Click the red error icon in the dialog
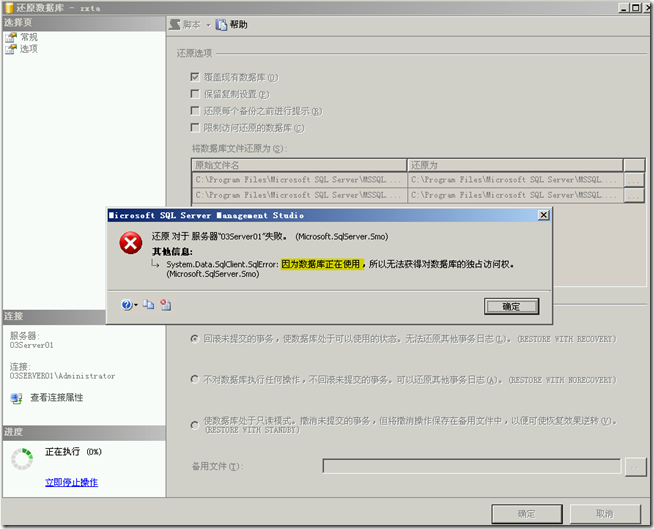This screenshot has width=654, height=529. pos(131,243)
